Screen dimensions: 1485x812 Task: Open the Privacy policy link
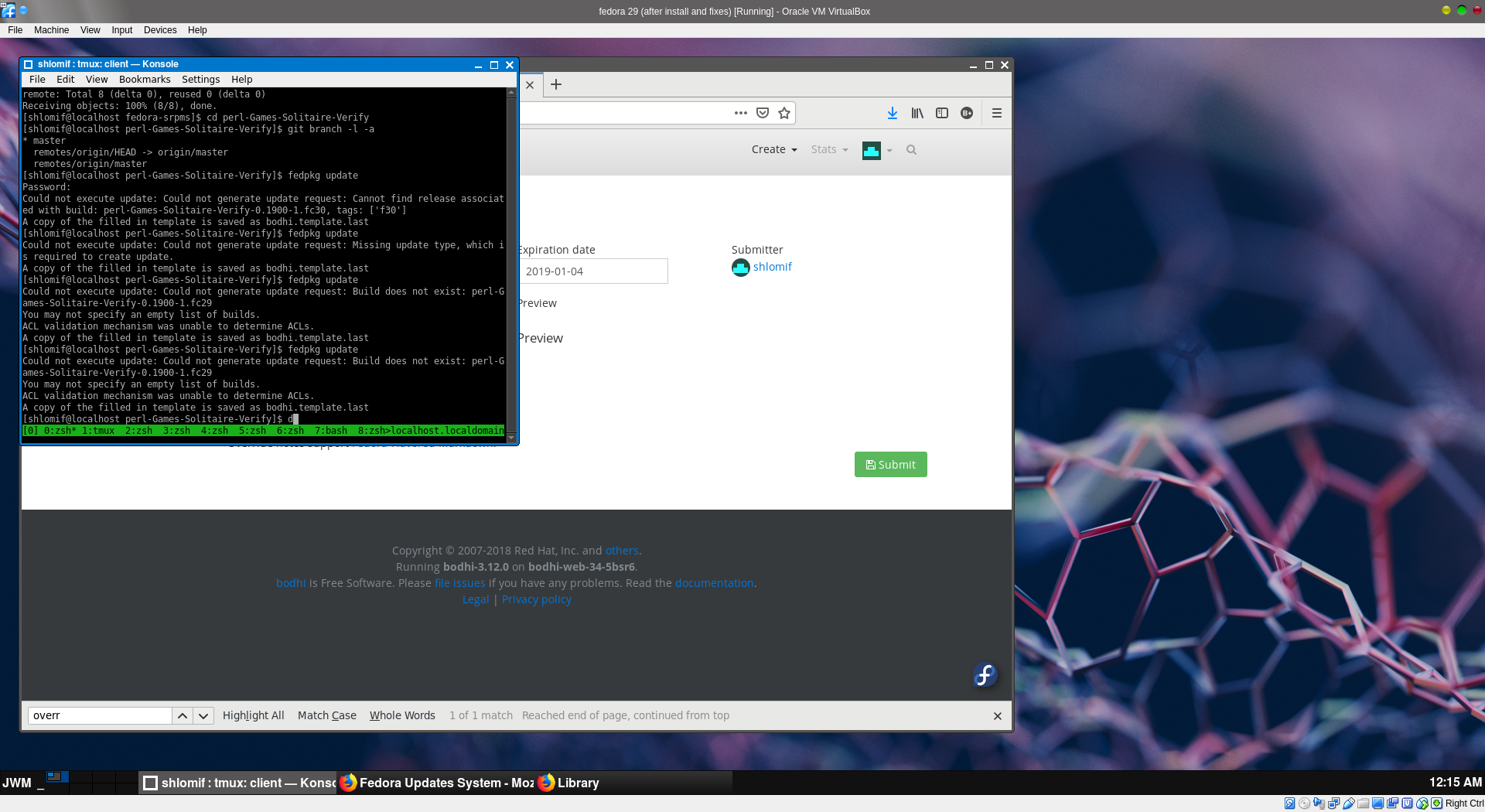click(x=536, y=599)
